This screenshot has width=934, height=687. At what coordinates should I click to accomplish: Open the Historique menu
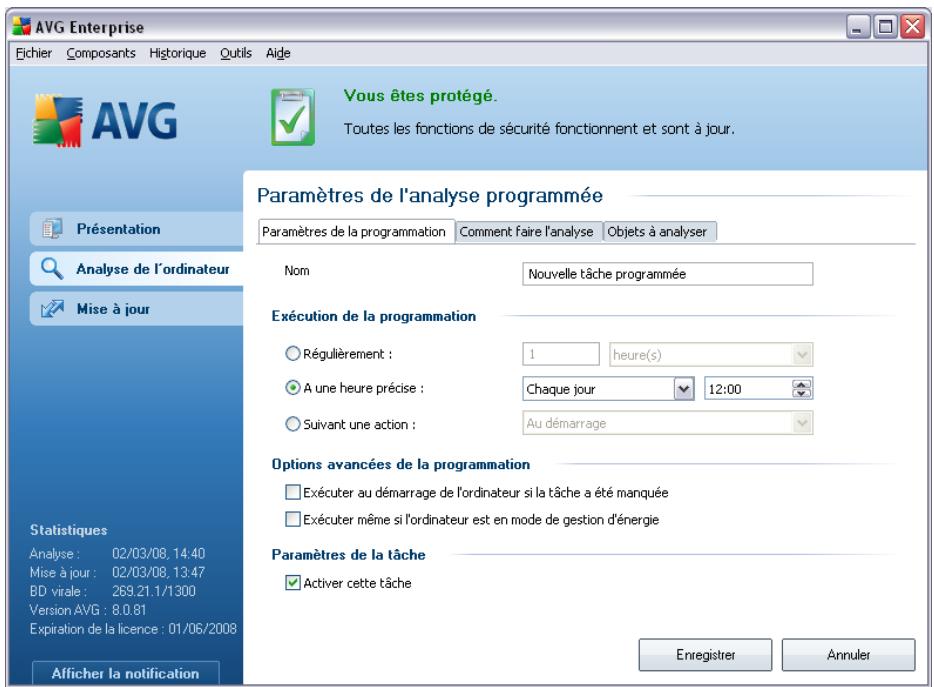tap(178, 53)
